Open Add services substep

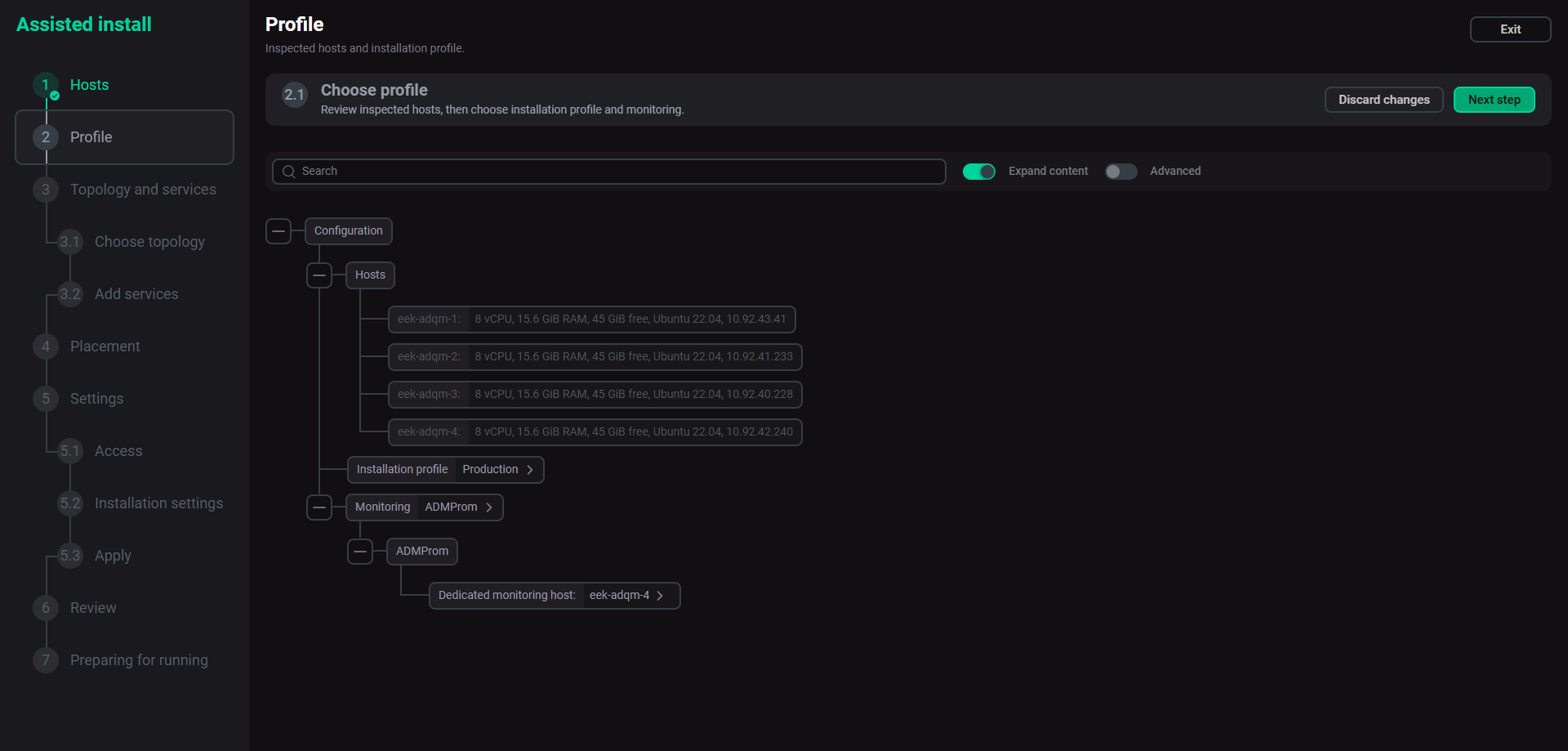[136, 294]
